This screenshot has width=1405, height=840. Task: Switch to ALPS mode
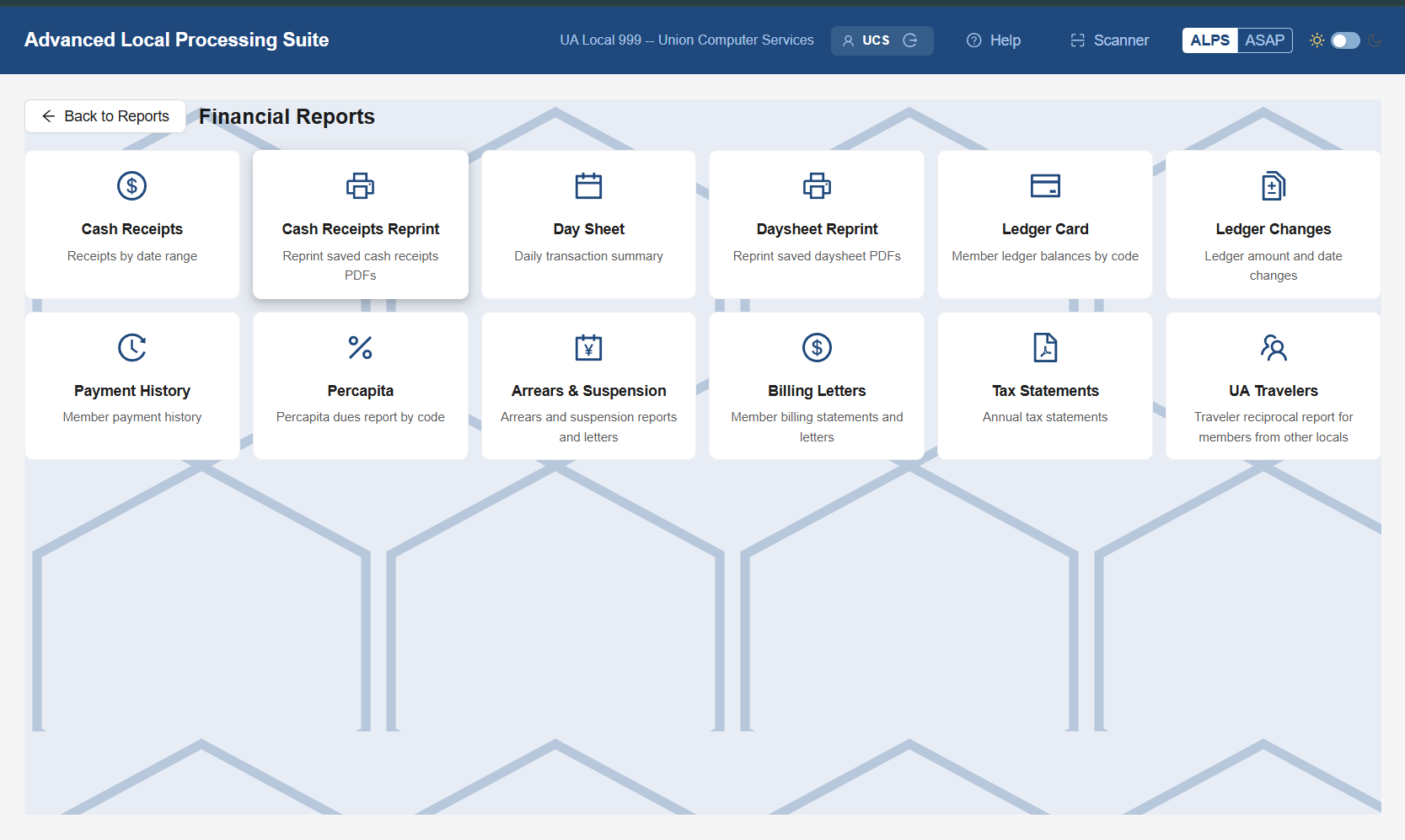(x=1210, y=40)
